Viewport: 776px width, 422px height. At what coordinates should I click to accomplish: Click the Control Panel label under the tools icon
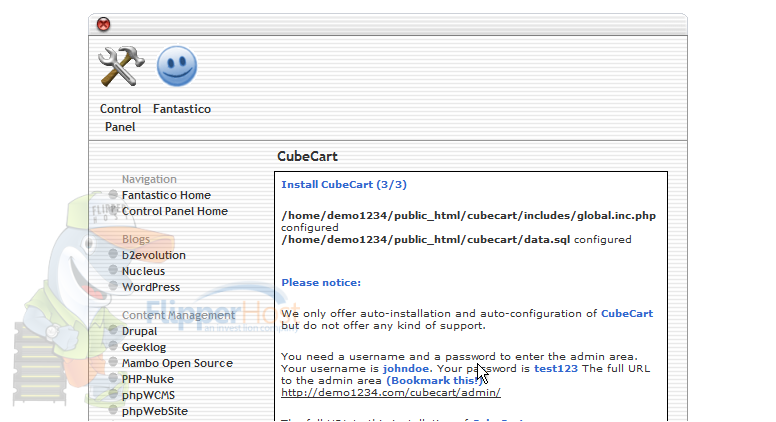click(120, 118)
